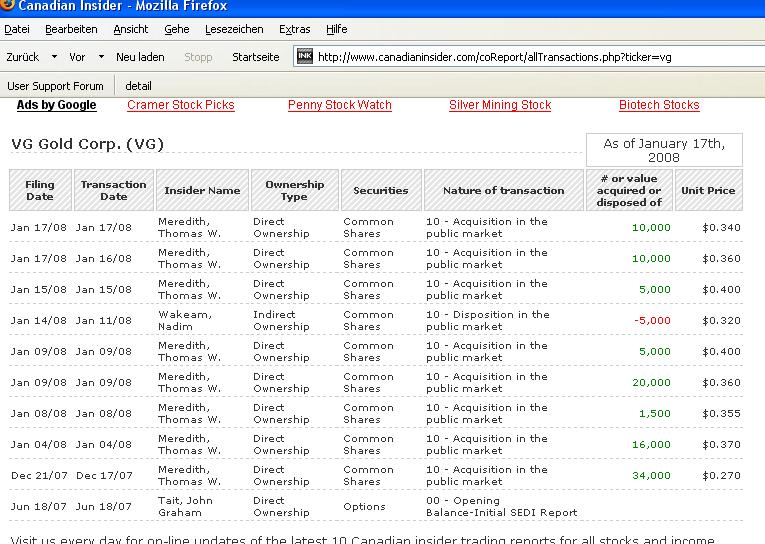Click the 'As of January 17th, 2008' box
Image resolution: width=765 pixels, height=544 pixels.
tap(664, 150)
